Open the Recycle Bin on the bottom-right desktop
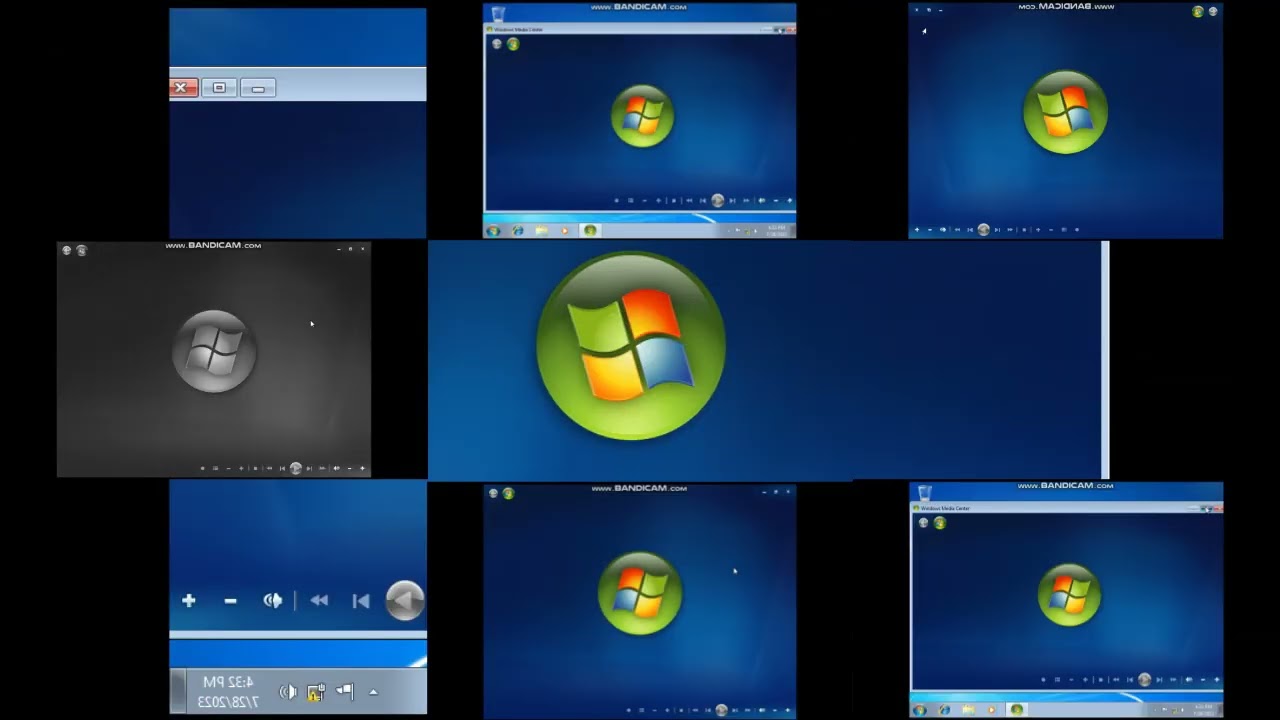This screenshot has width=1280, height=720. click(925, 493)
